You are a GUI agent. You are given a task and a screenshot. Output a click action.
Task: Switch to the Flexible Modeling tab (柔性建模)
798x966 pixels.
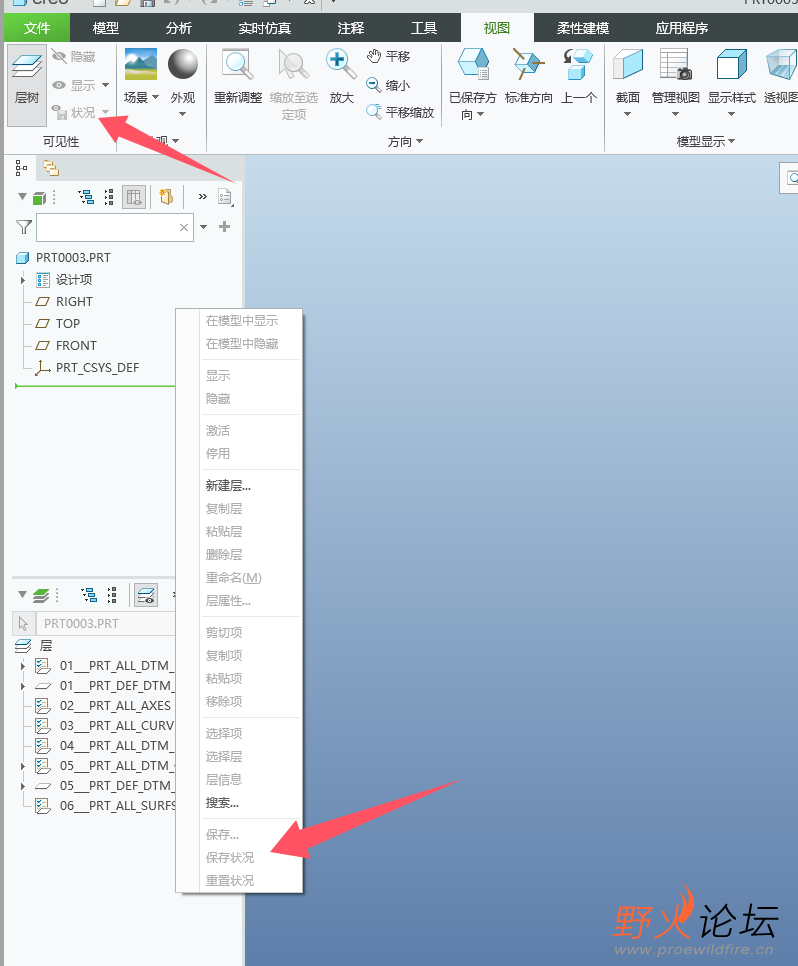tap(583, 28)
